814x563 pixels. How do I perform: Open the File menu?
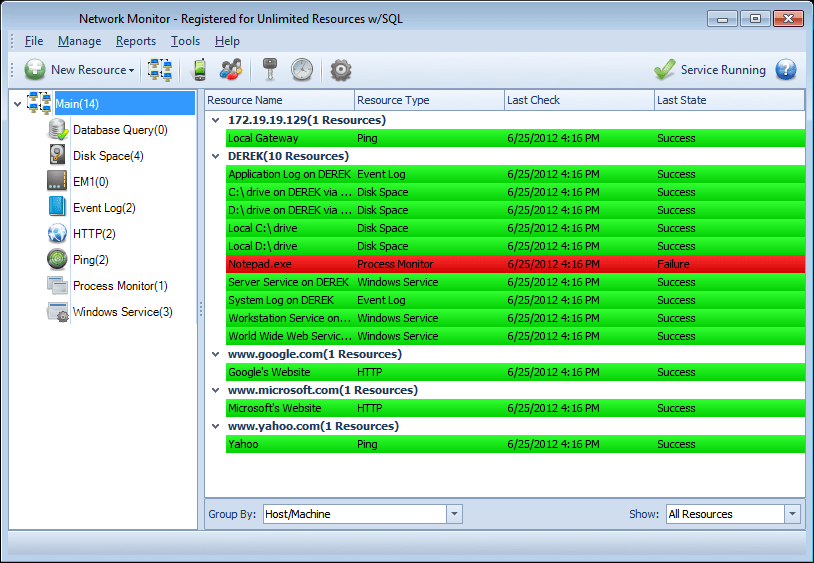tap(34, 41)
